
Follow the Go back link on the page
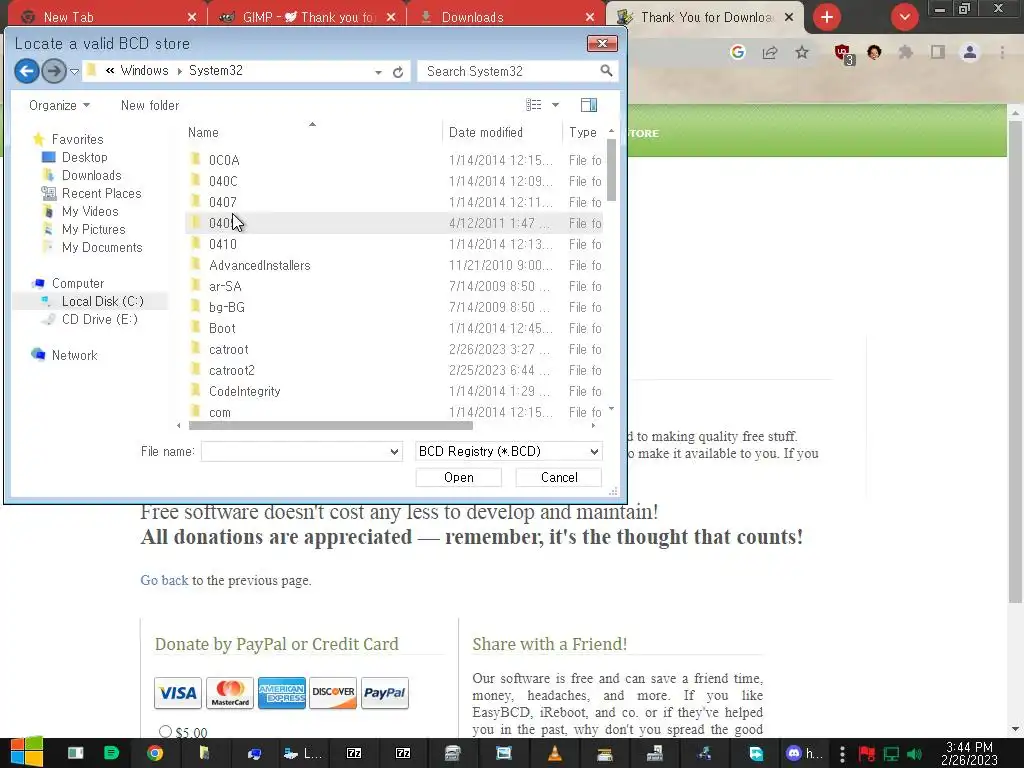164,580
